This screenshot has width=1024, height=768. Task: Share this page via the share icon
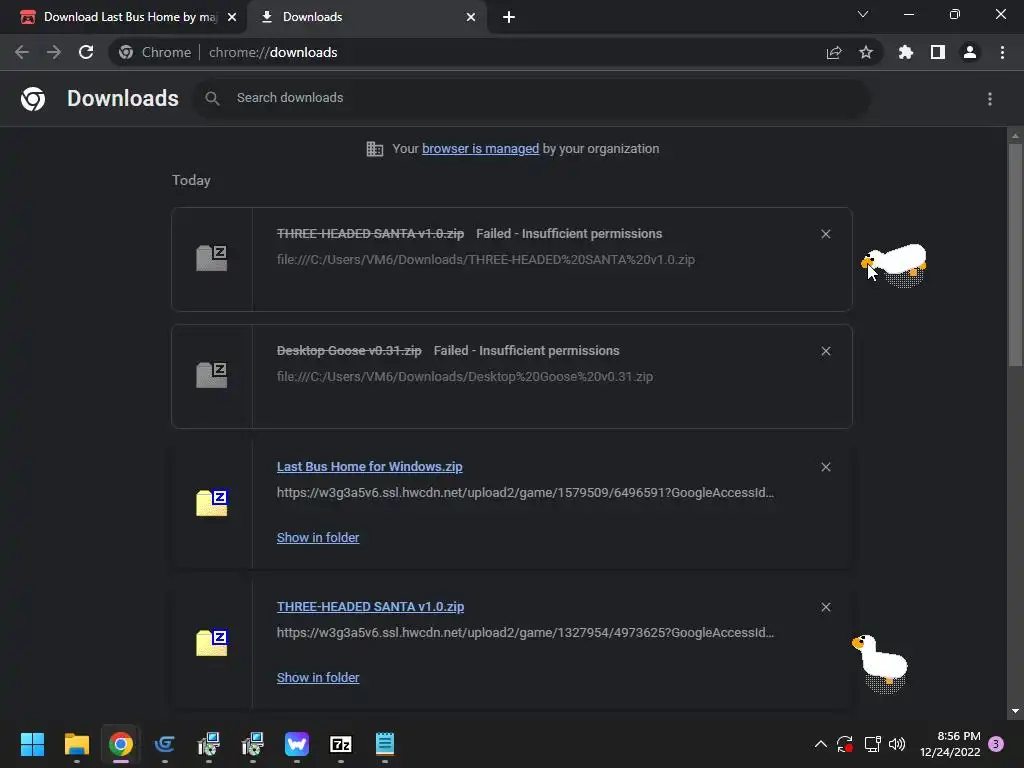[x=834, y=52]
